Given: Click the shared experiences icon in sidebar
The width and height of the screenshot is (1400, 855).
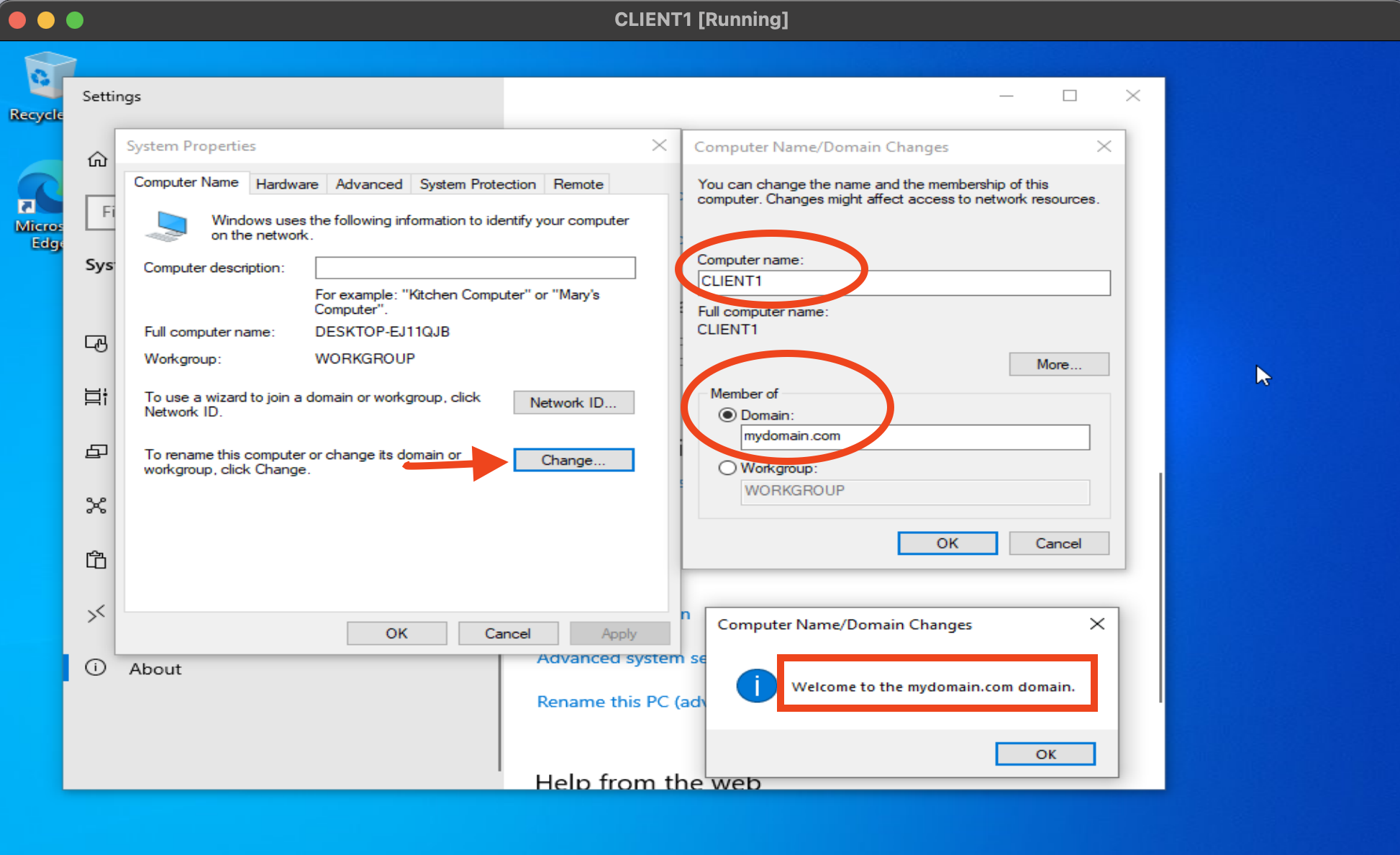Looking at the screenshot, I should [96, 505].
